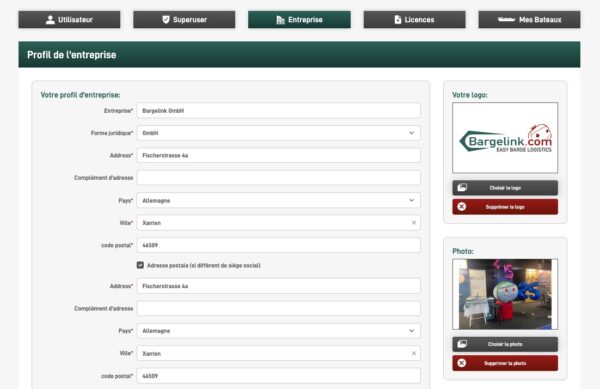Screen dimensions: 600x389
Task: Toggle Adresse postale different checkbox
Action: coord(140,265)
